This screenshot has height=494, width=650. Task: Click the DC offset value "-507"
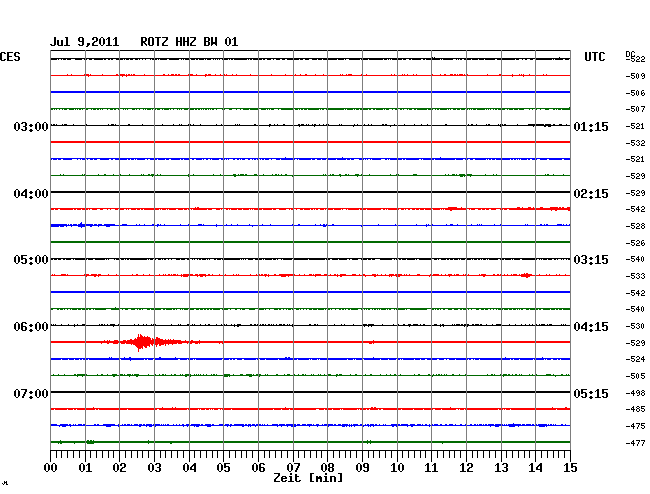635,109
